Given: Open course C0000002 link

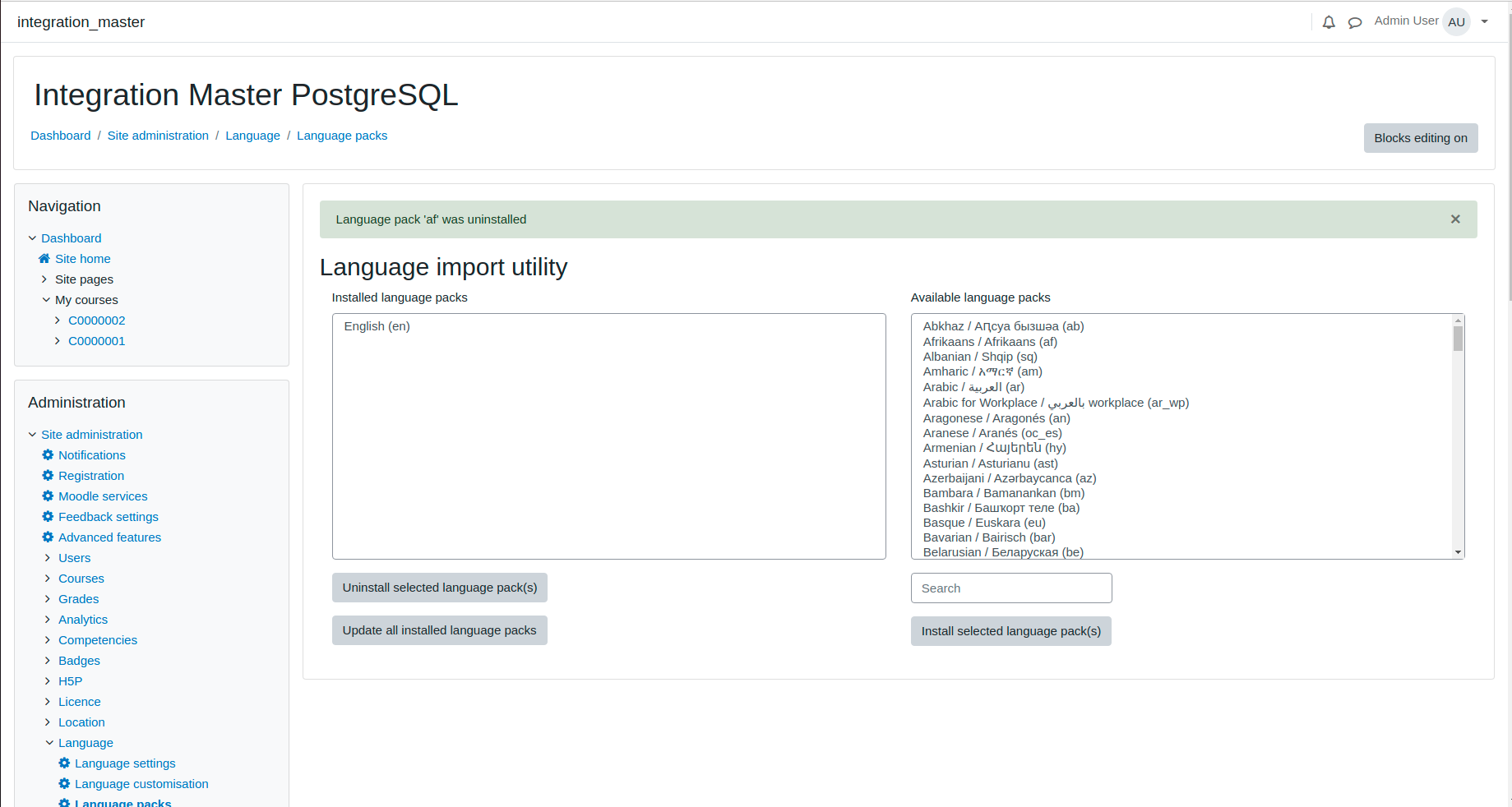Looking at the screenshot, I should click(x=97, y=320).
